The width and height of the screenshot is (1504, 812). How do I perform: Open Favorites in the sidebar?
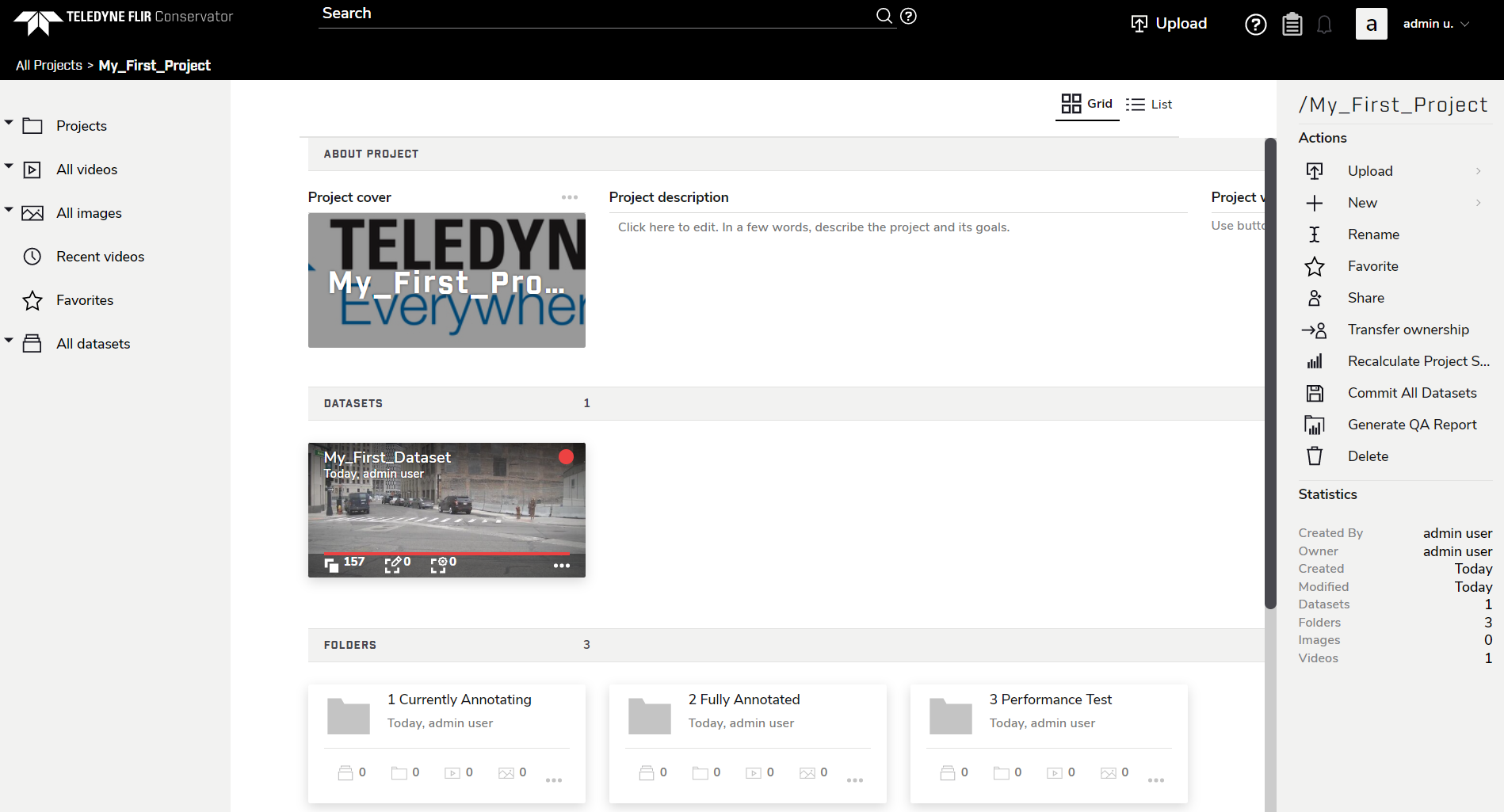[85, 300]
